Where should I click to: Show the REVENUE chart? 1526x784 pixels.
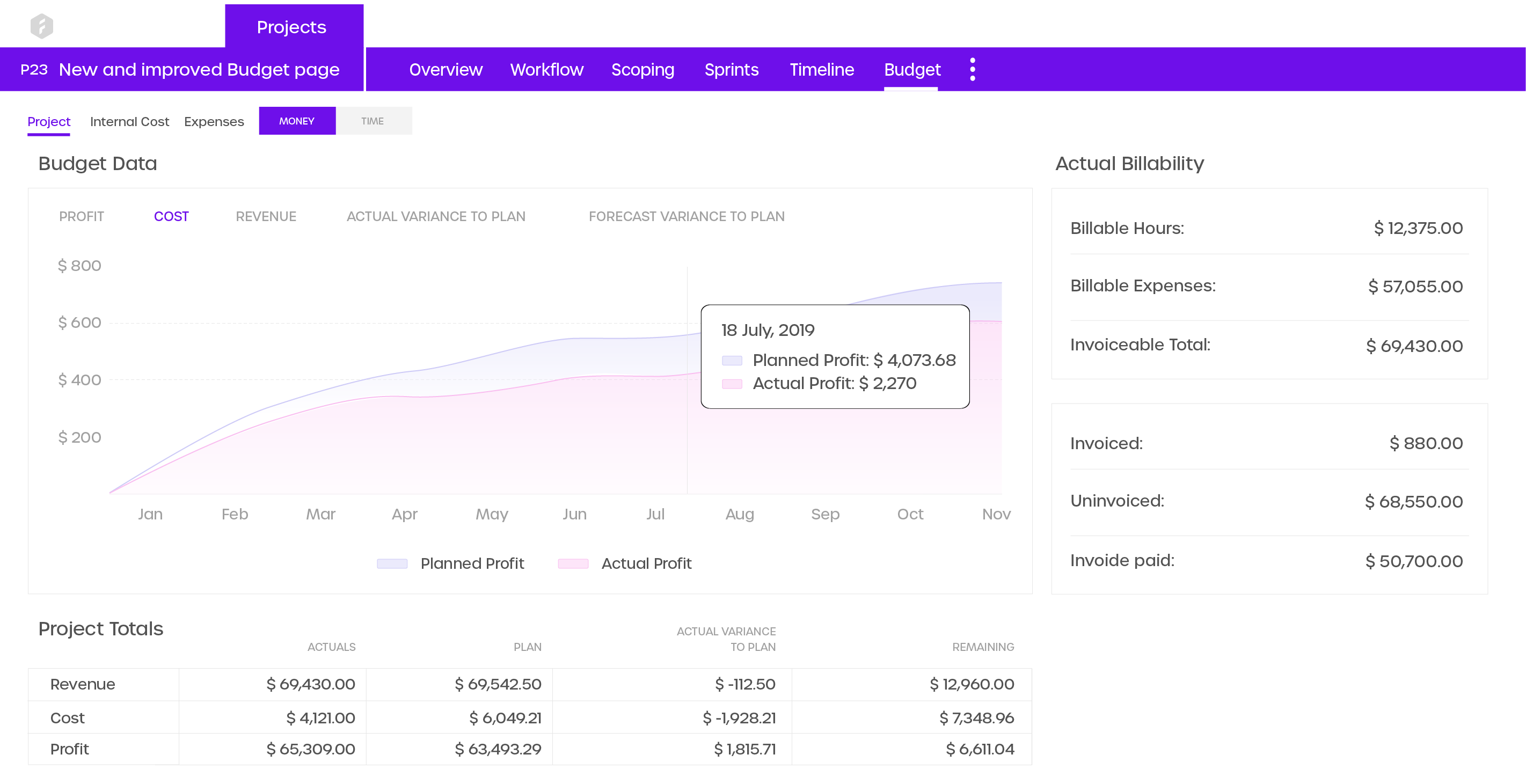coord(265,216)
